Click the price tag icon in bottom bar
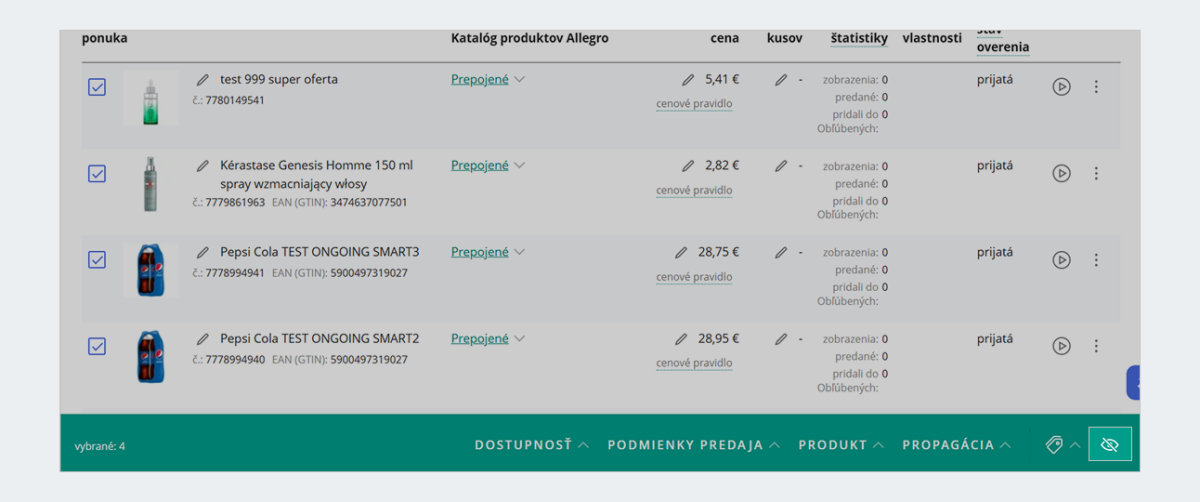This screenshot has height=502, width=1200. tap(1053, 445)
